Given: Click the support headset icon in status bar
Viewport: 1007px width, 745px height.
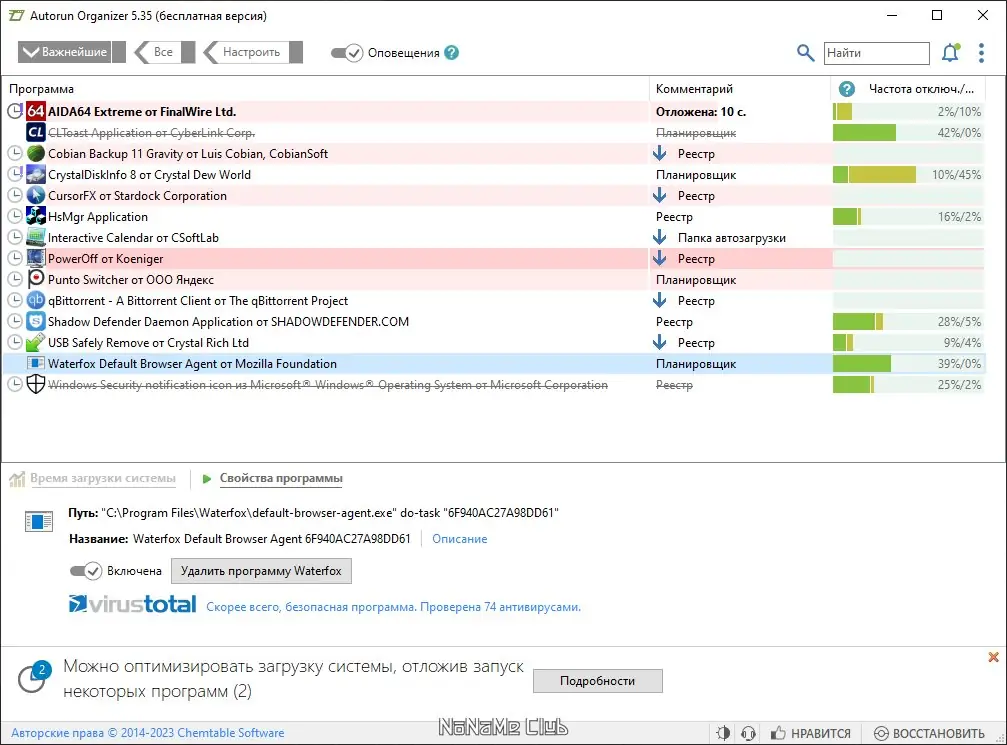Looking at the screenshot, I should point(748,733).
